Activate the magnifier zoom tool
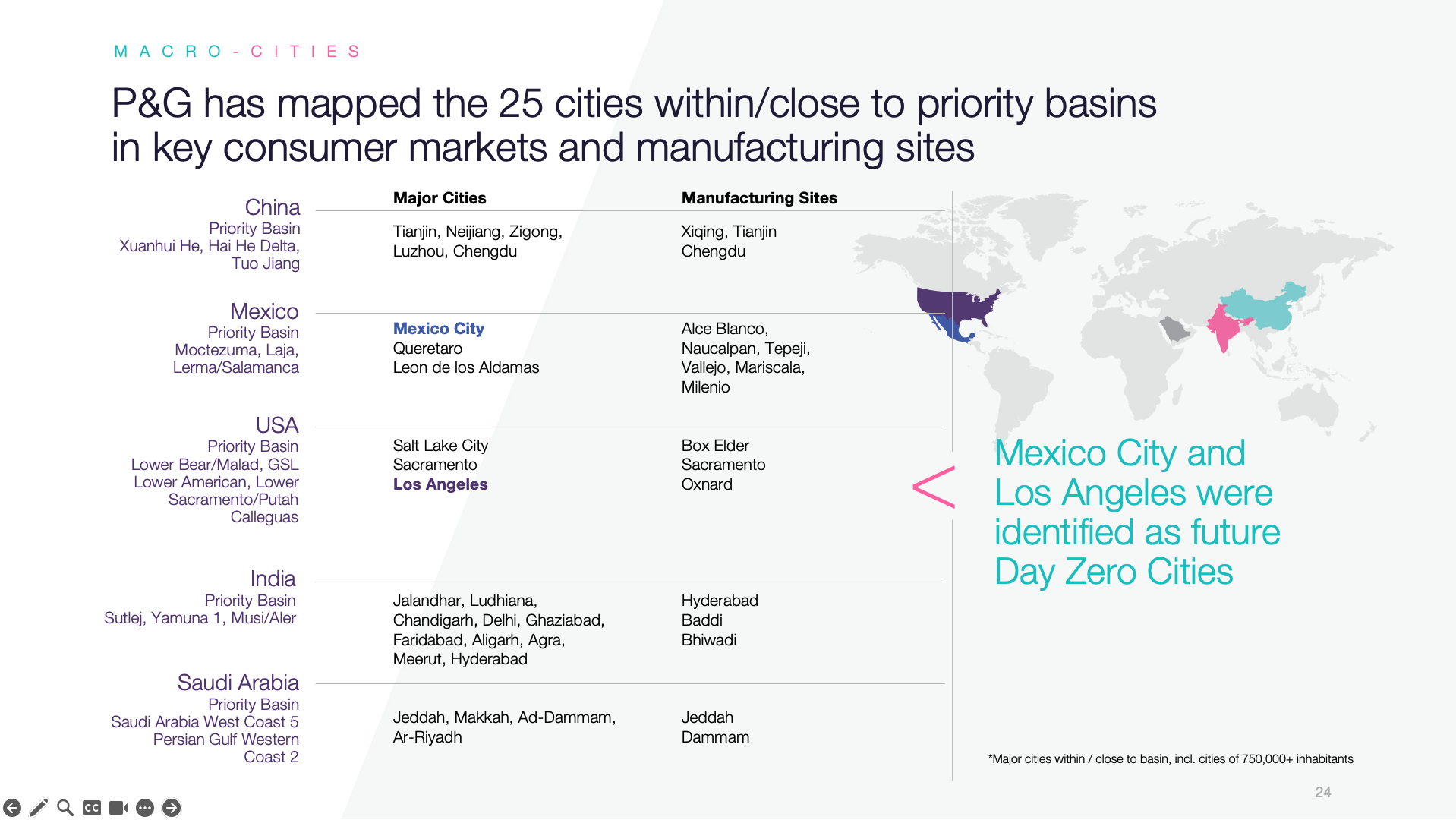This screenshot has width=1456, height=820. tap(65, 808)
